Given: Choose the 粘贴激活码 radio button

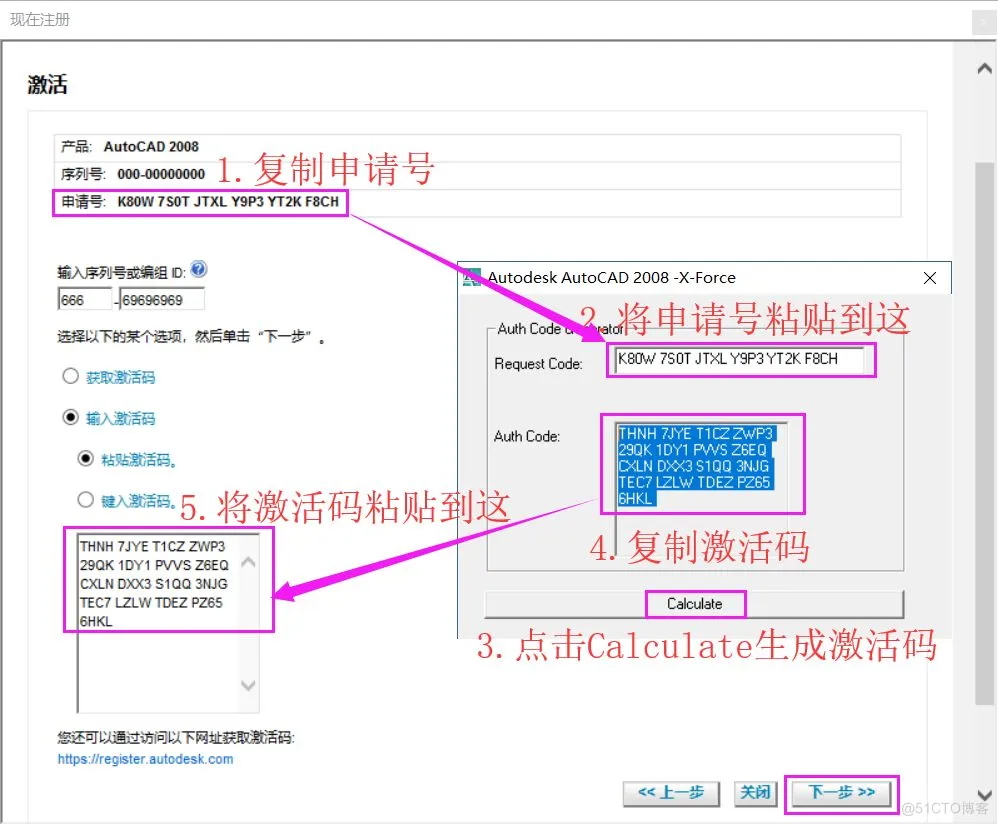Looking at the screenshot, I should tap(86, 458).
